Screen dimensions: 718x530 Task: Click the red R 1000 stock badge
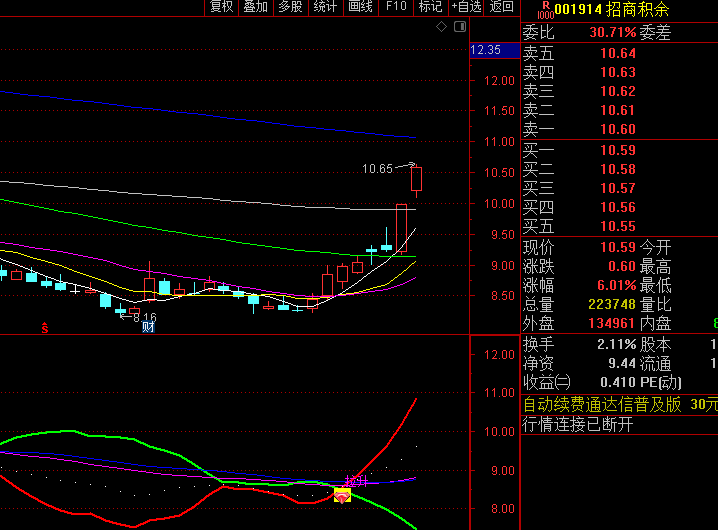click(x=545, y=10)
